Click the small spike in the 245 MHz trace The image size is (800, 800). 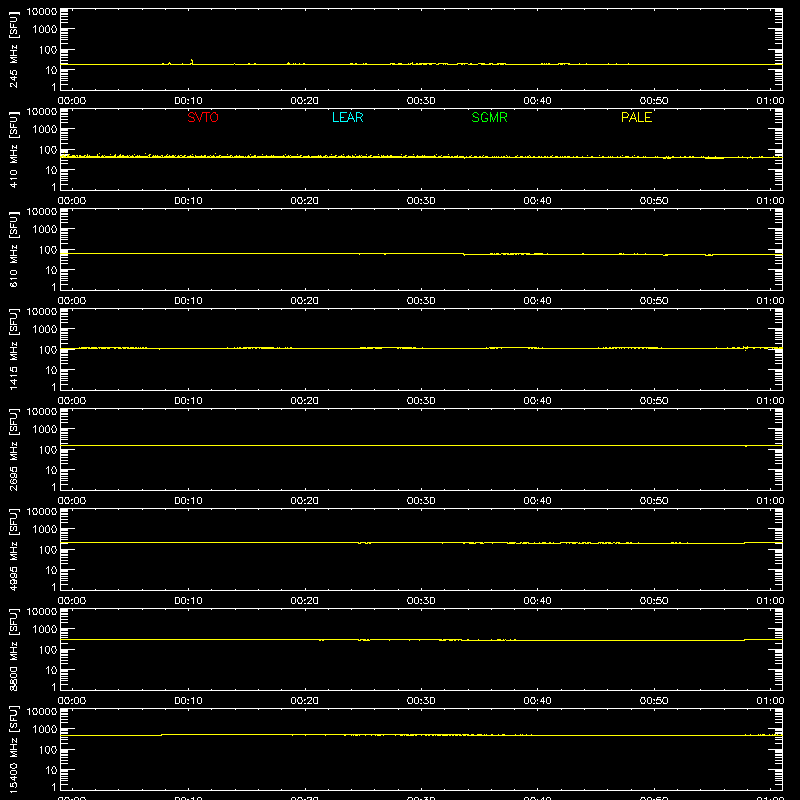click(192, 62)
